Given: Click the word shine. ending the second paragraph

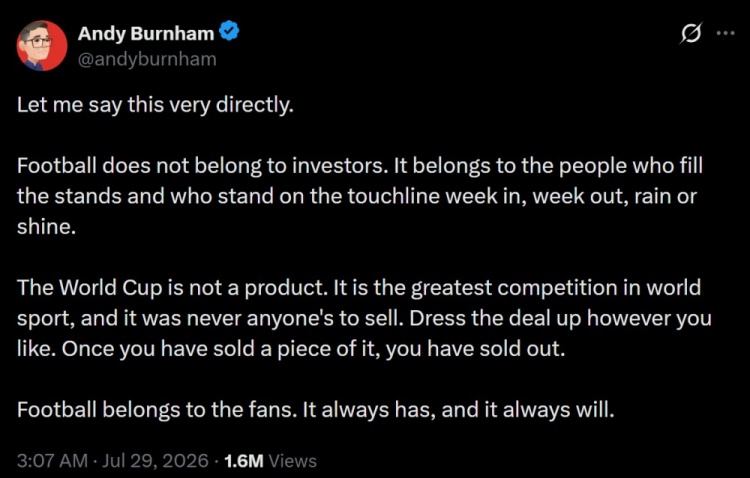Looking at the screenshot, I should [46, 226].
